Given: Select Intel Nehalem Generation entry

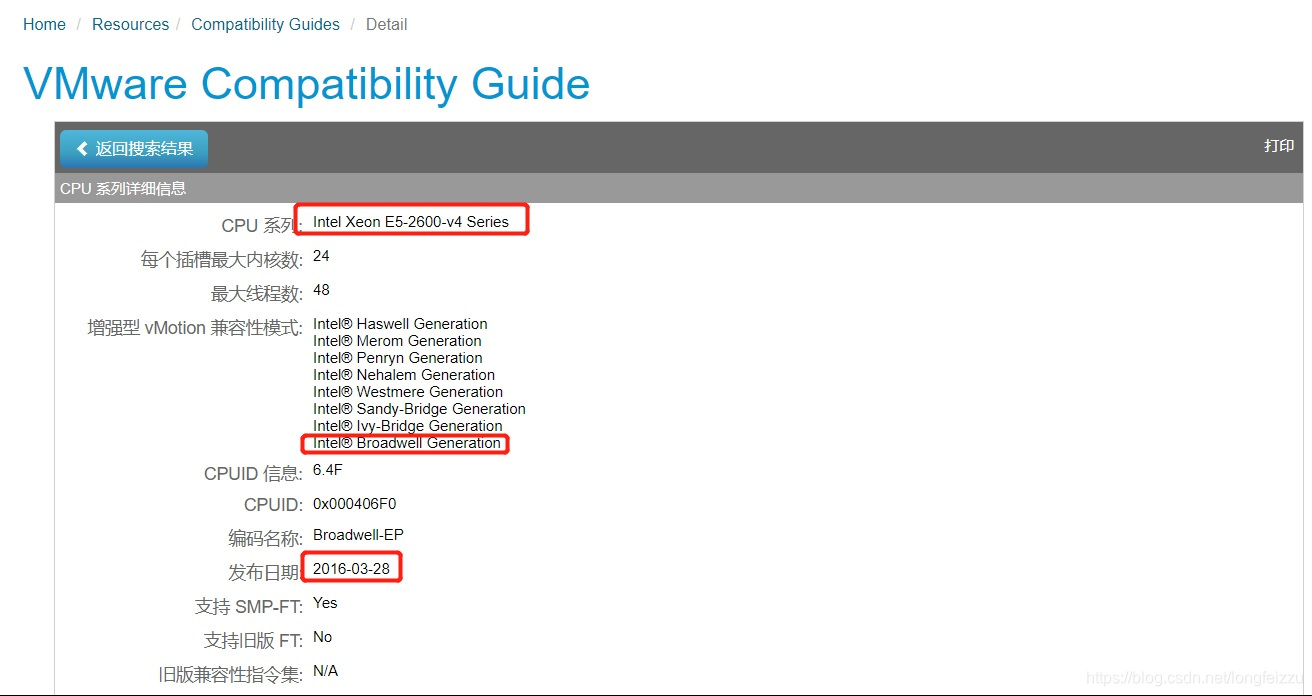Looking at the screenshot, I should [404, 375].
